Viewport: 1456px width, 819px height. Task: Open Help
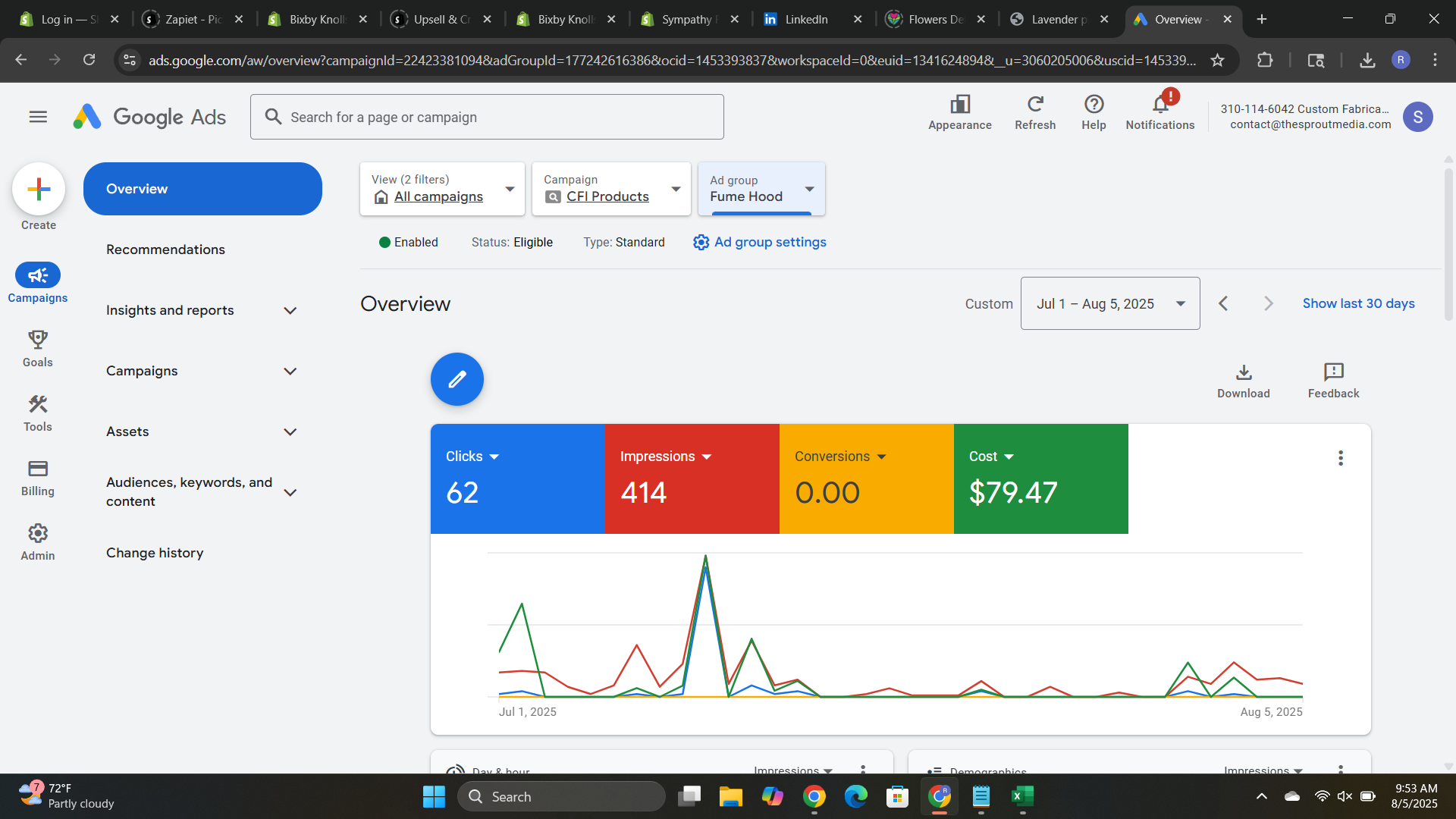click(1093, 112)
